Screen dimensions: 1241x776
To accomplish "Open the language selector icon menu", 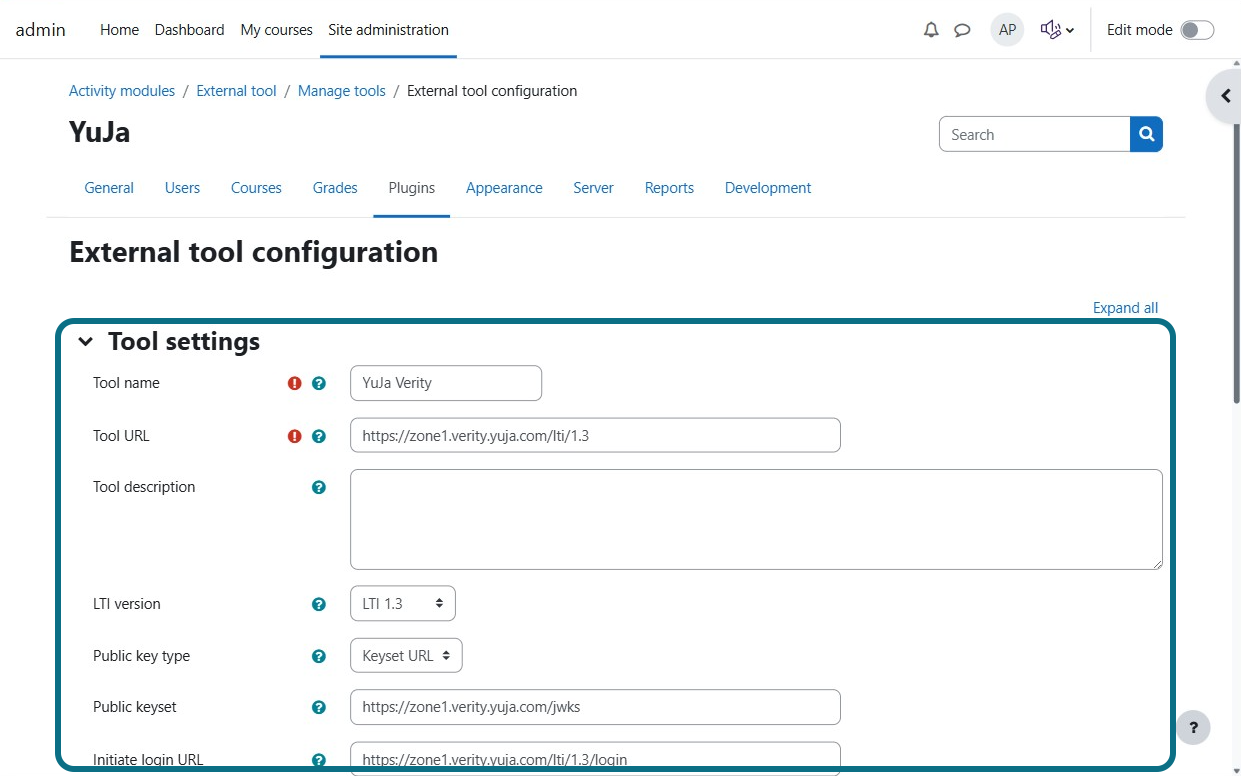I will pyautogui.click(x=1057, y=30).
